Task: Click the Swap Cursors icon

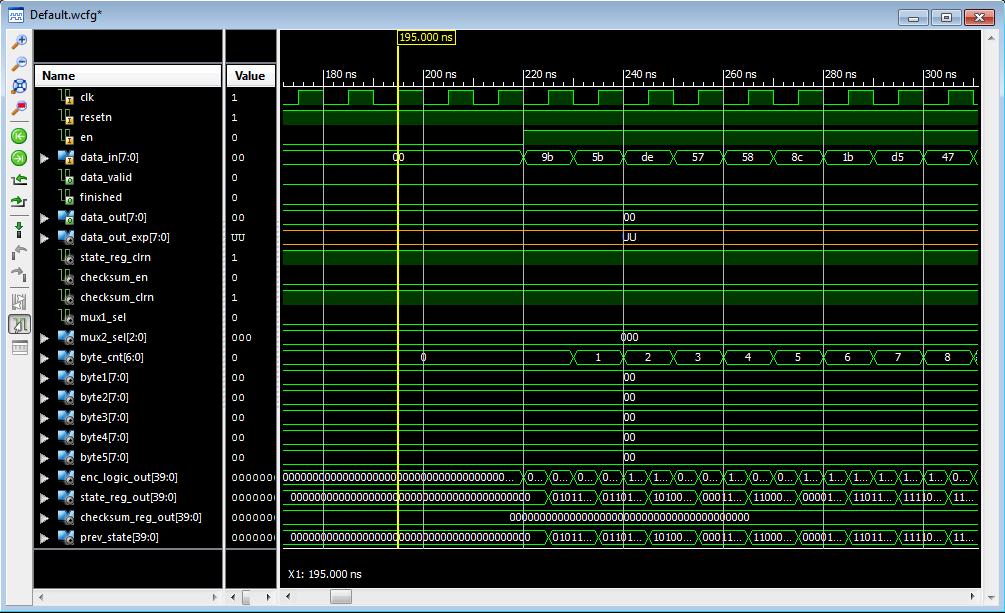Action: coord(19,301)
